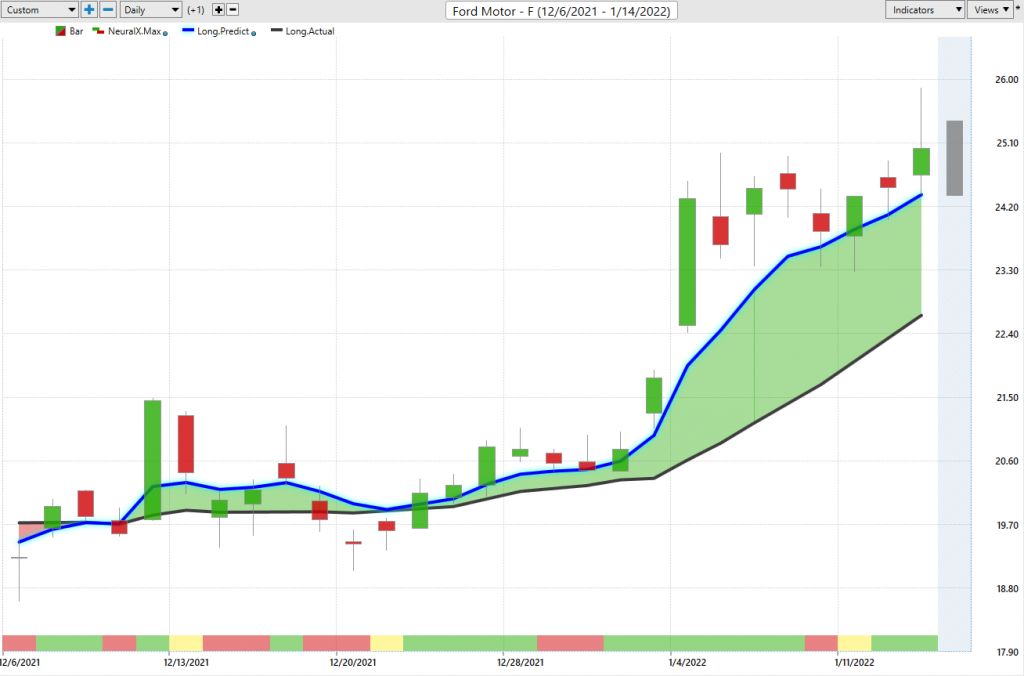The width and height of the screenshot is (1024, 676).
Task: Click the black Long.Actual line swatch
Action: coord(277,31)
